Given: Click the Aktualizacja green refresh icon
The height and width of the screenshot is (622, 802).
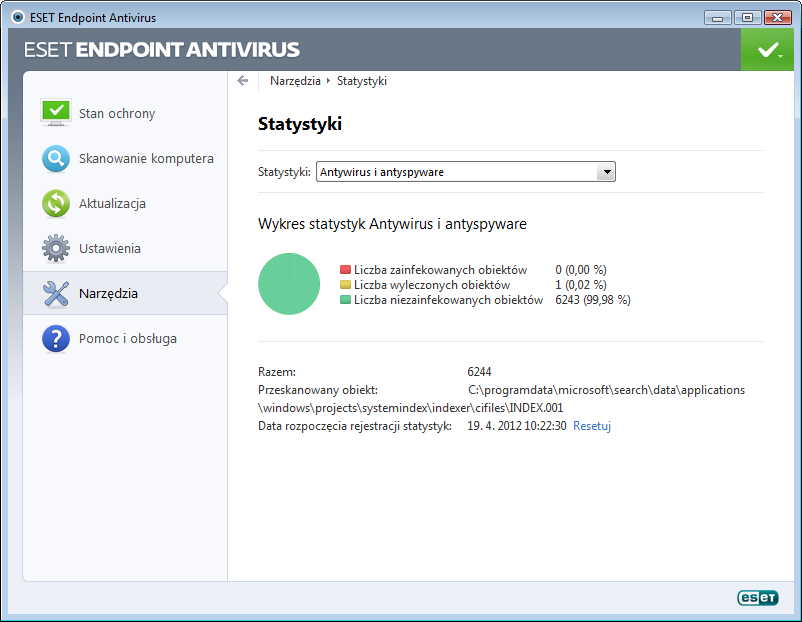Looking at the screenshot, I should (56, 204).
